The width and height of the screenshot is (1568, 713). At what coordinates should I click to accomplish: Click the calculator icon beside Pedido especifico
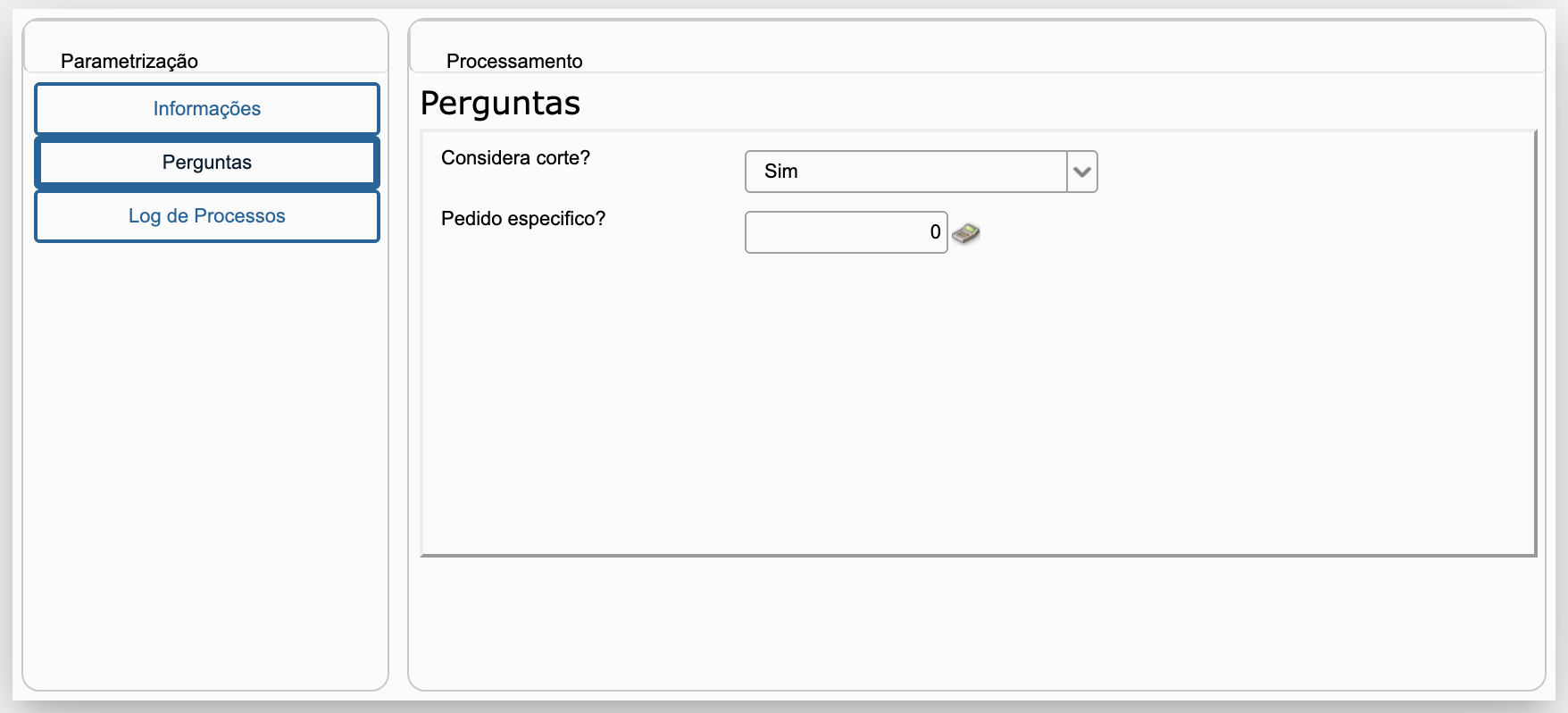[x=965, y=233]
